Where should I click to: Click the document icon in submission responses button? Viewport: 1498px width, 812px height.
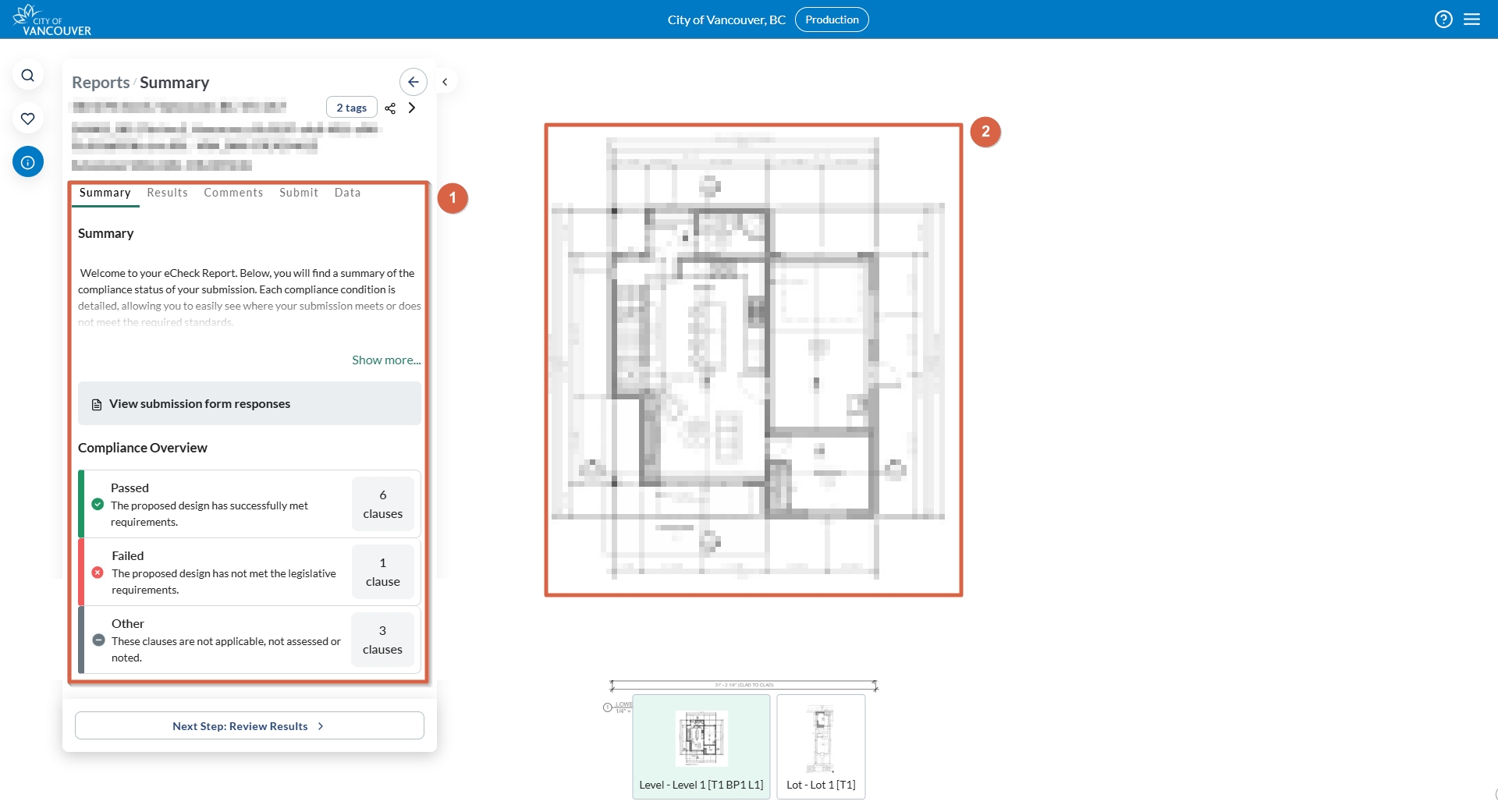pyautogui.click(x=97, y=404)
